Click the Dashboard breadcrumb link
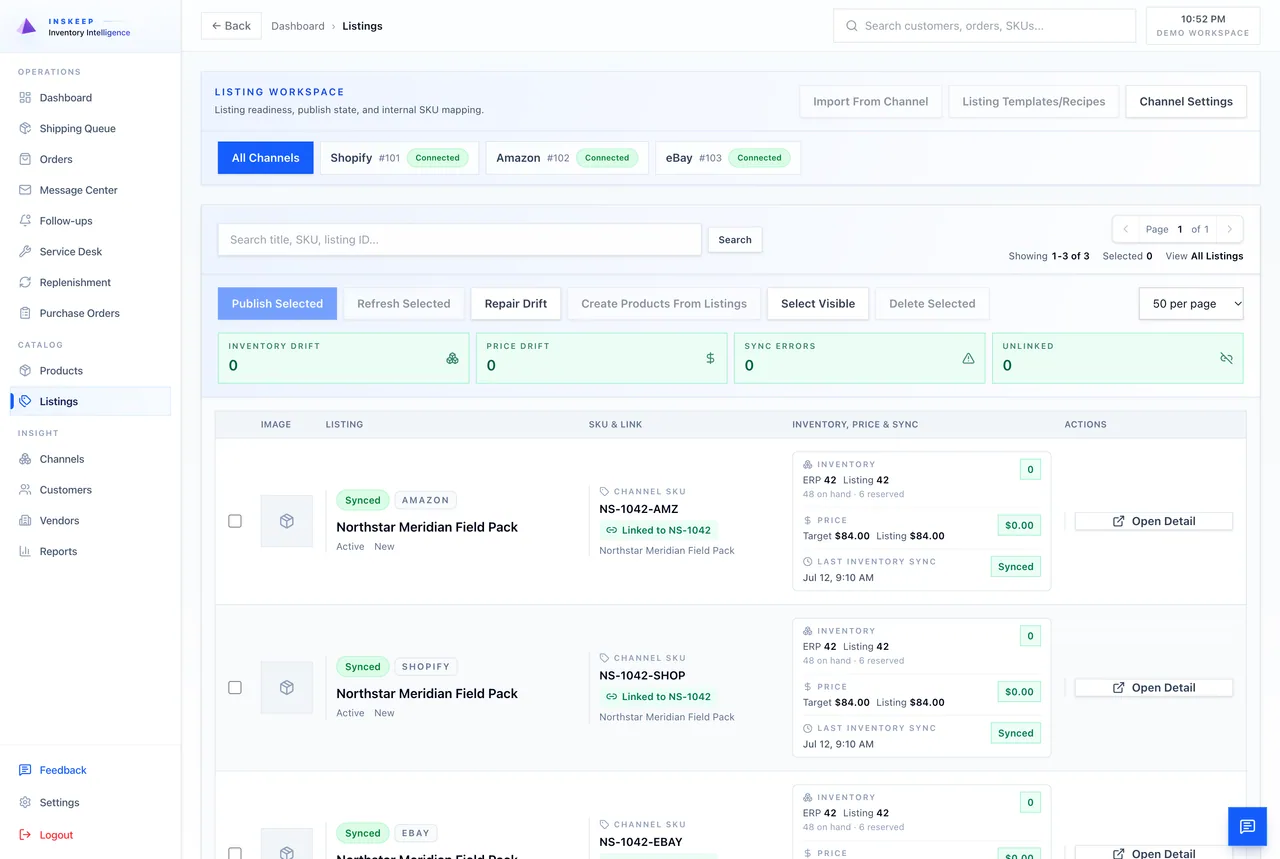Image resolution: width=1280 pixels, height=859 pixels. coord(298,26)
